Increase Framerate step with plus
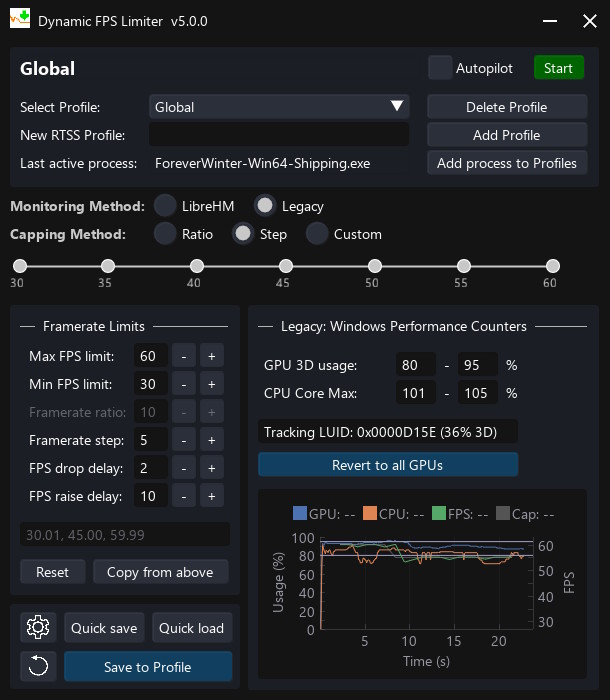Image resolution: width=610 pixels, height=700 pixels. point(212,440)
